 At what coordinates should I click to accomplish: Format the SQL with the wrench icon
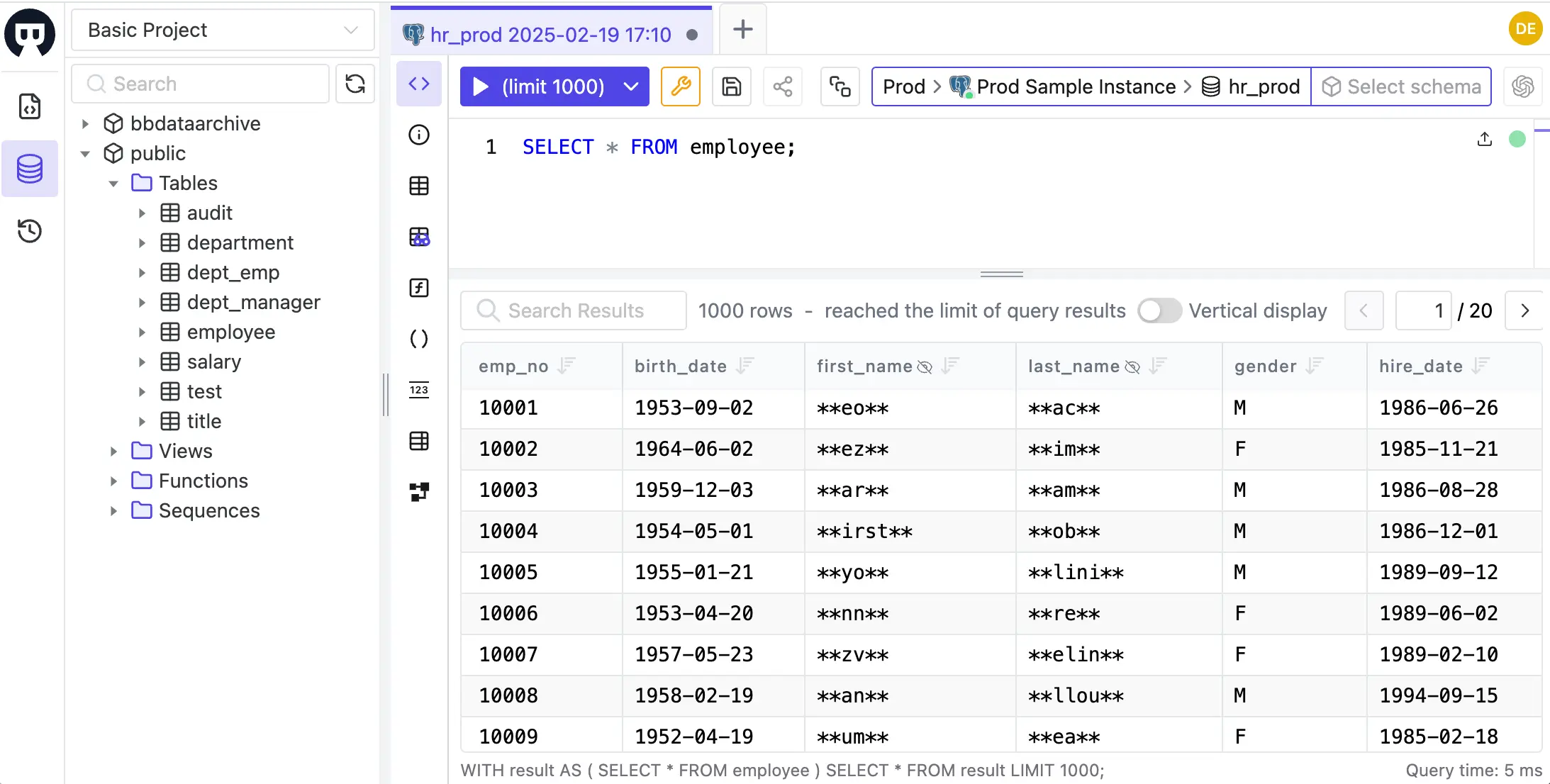coord(679,86)
